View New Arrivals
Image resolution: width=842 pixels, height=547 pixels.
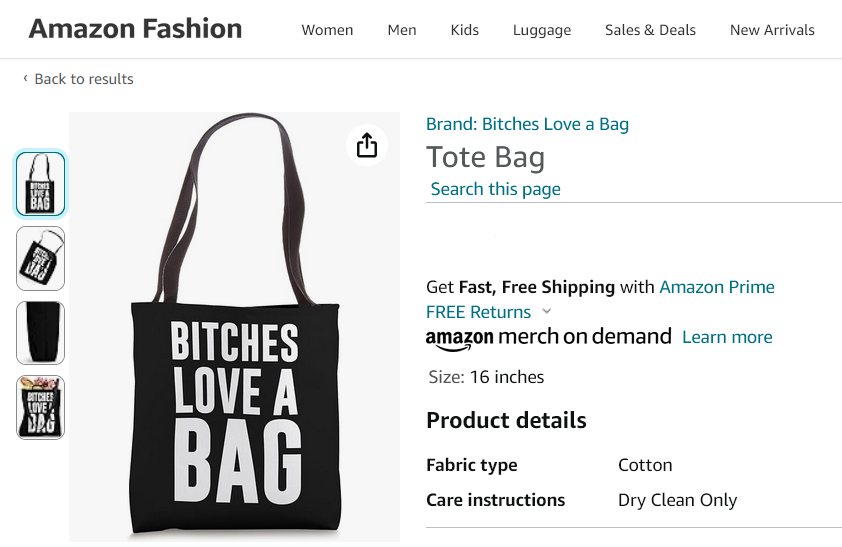pyautogui.click(x=772, y=30)
